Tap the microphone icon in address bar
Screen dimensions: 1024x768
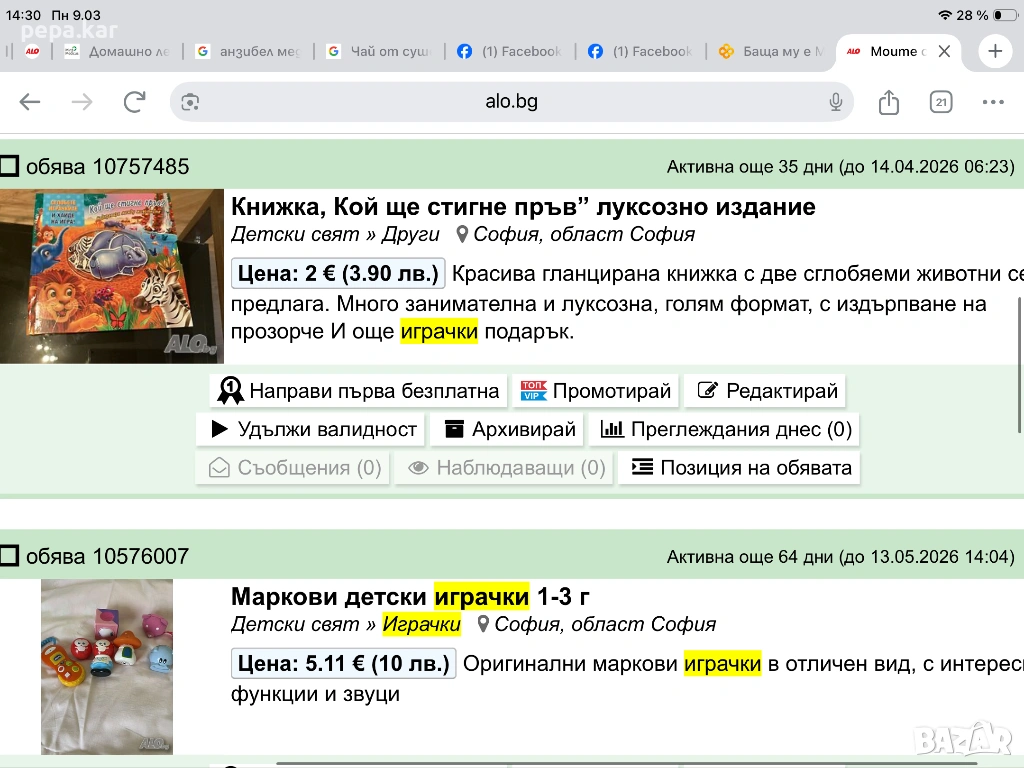tap(836, 102)
